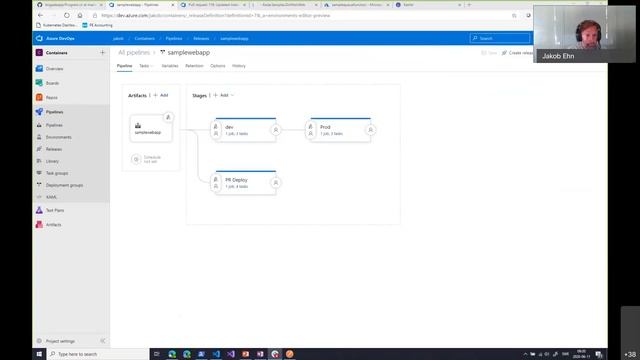The height and width of the screenshot is (360, 640).
Task: Open post-deployment conditions for PR Deploy stage
Action: click(276, 182)
